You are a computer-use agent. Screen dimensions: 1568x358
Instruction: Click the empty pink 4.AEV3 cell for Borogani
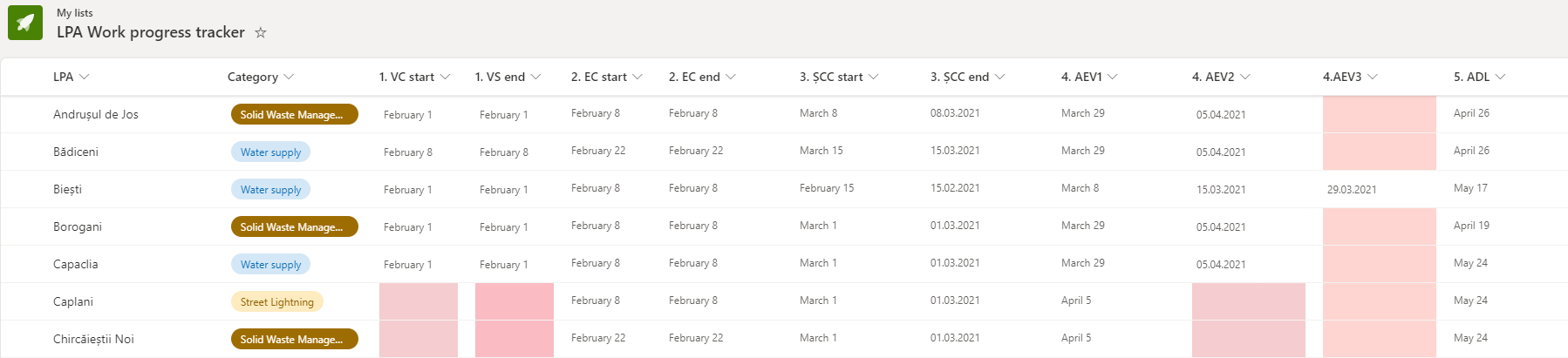1380,226
